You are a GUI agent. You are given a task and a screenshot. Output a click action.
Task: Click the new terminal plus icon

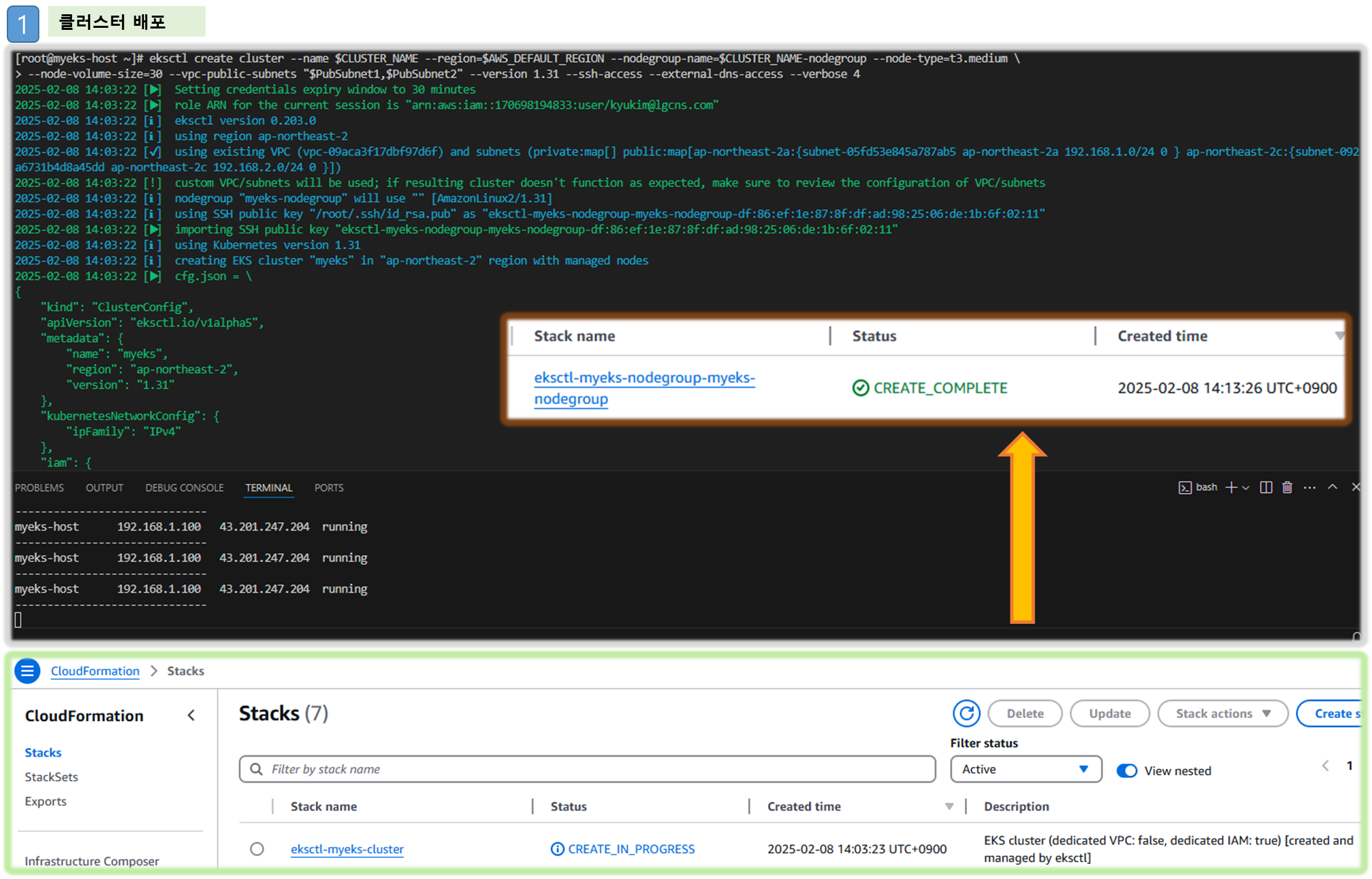(1231, 487)
